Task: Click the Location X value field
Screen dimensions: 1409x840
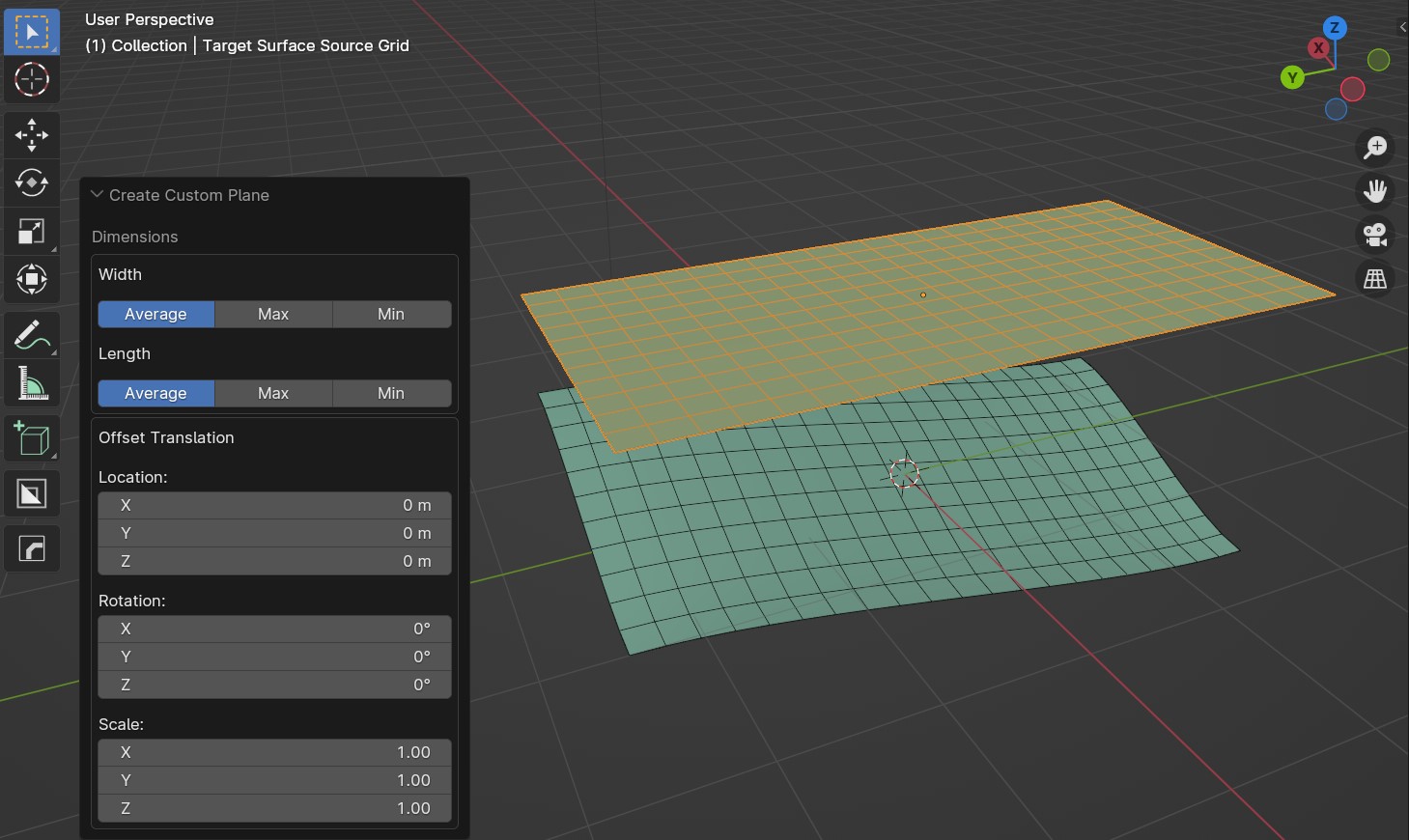Action: click(274, 505)
